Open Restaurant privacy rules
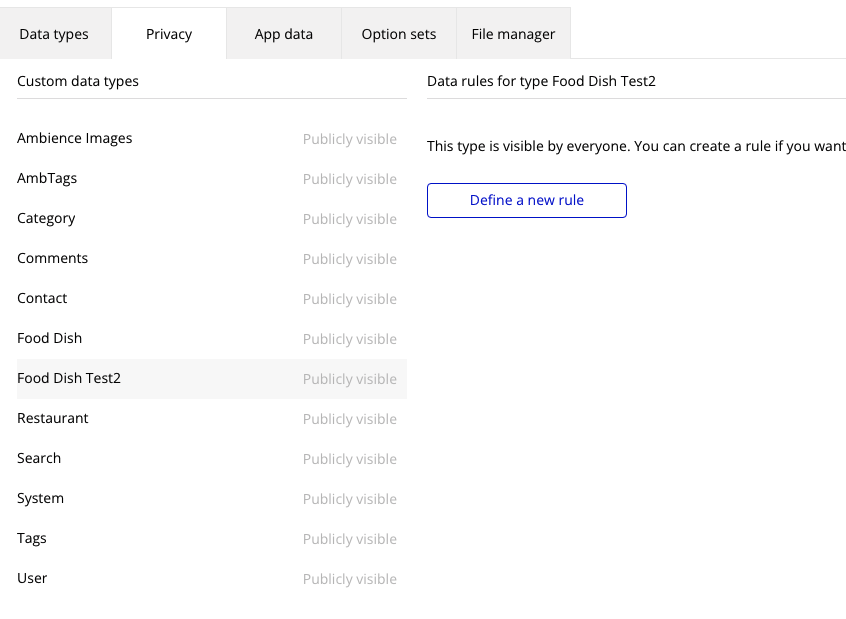This screenshot has height=619, width=846. click(212, 418)
